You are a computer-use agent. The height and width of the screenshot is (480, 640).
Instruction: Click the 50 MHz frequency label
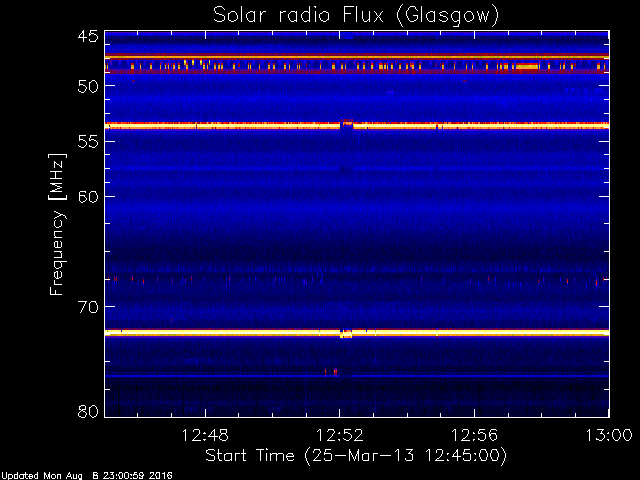(x=88, y=86)
